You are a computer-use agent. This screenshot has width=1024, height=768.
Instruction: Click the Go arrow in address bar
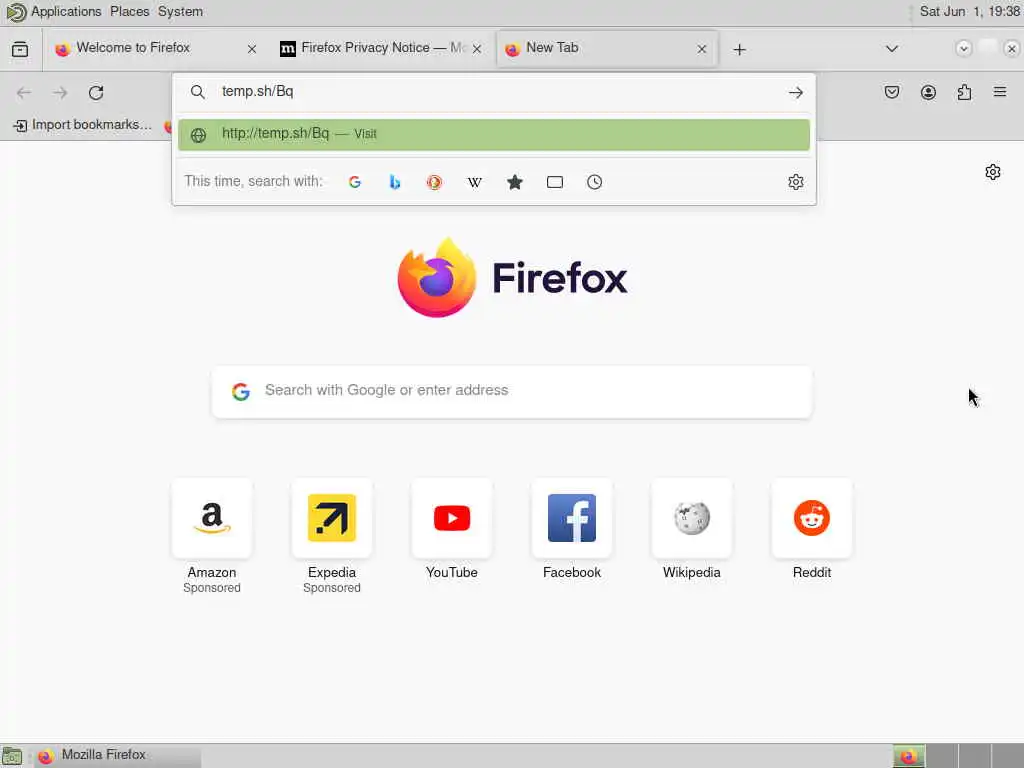pos(795,93)
